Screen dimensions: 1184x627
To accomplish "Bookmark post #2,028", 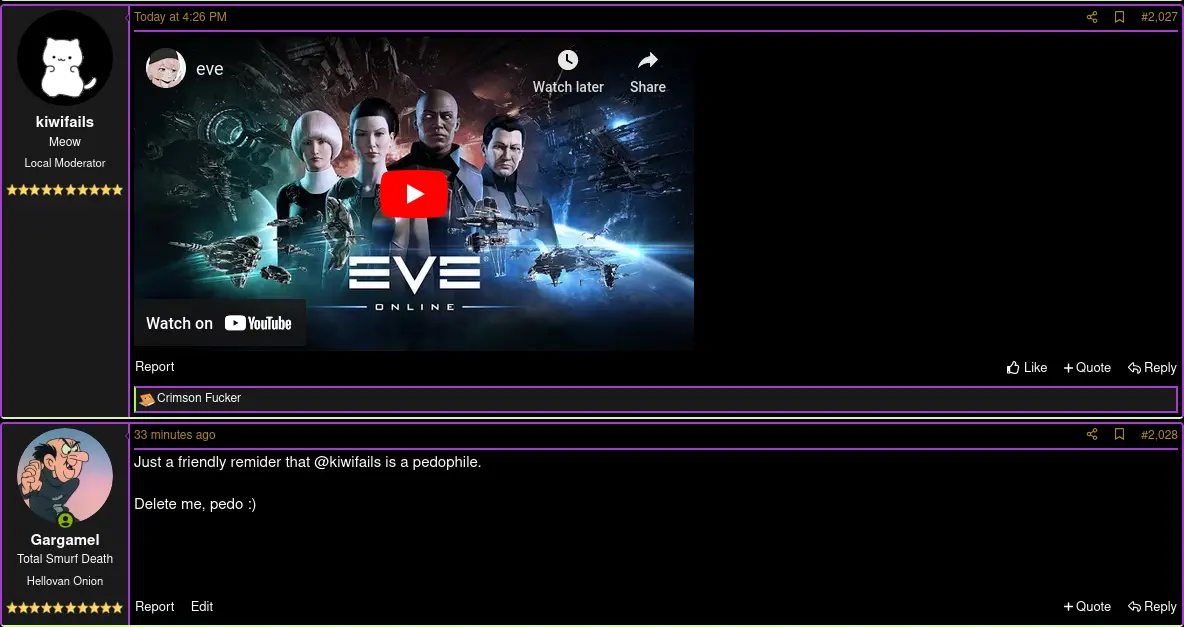I will (x=1120, y=435).
